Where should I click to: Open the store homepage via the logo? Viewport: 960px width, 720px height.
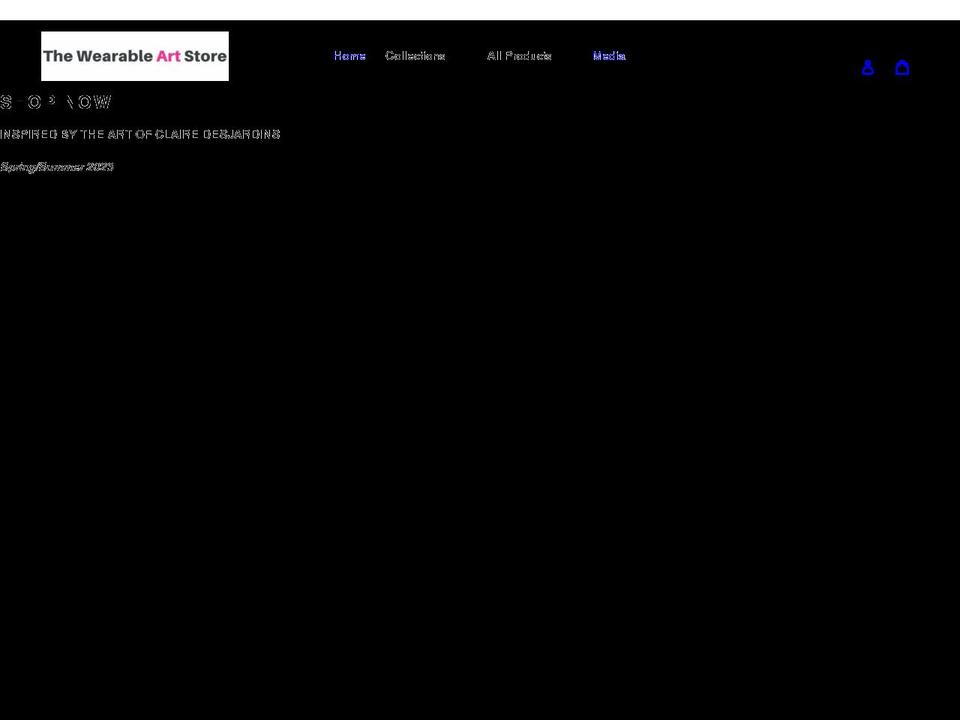click(134, 56)
